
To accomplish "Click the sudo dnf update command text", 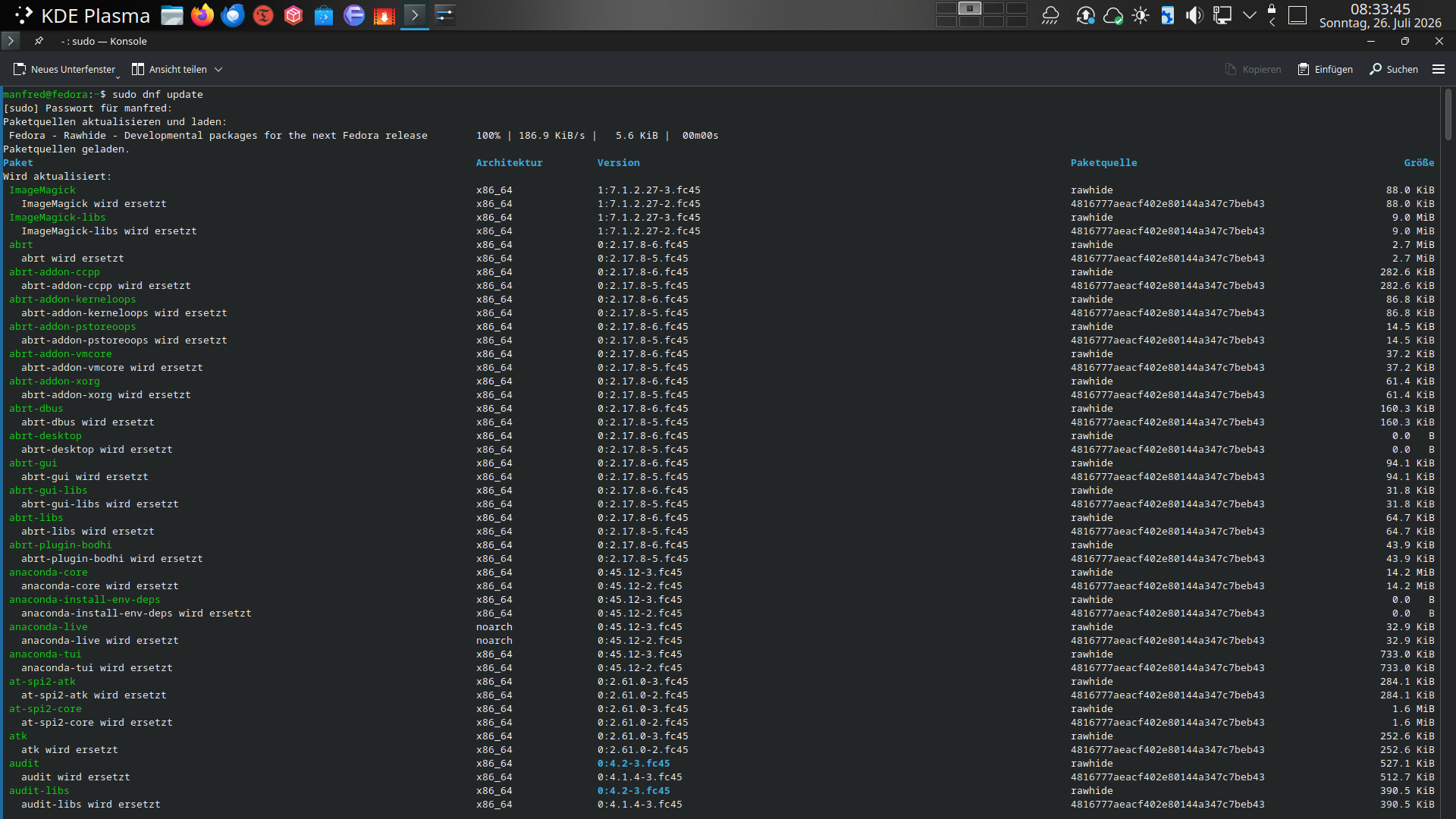I will 158,95.
